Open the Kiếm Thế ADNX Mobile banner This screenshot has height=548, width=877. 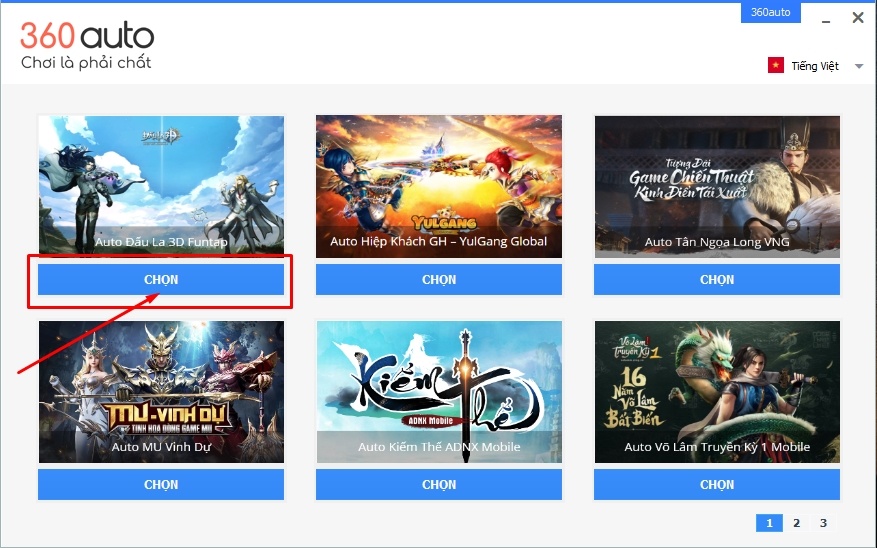tap(439, 391)
